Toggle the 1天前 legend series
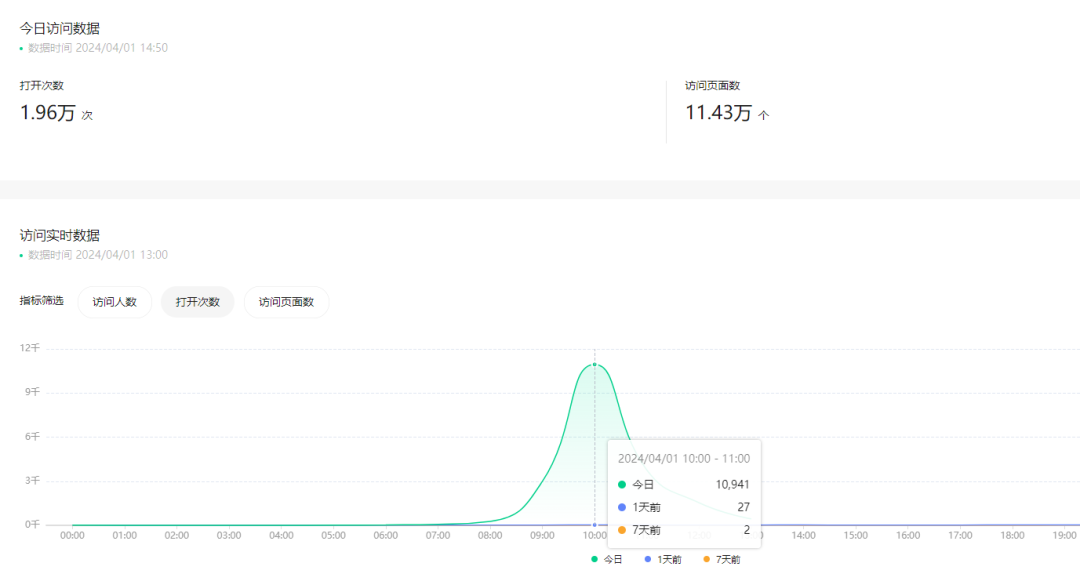 click(663, 560)
